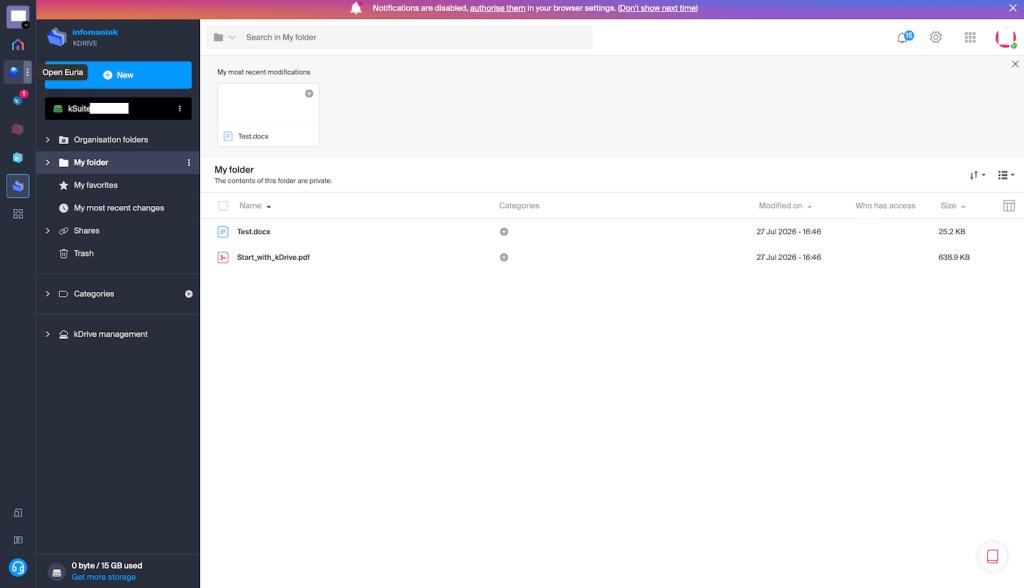
Task: Click the Search in My folder field
Action: click(x=417, y=37)
